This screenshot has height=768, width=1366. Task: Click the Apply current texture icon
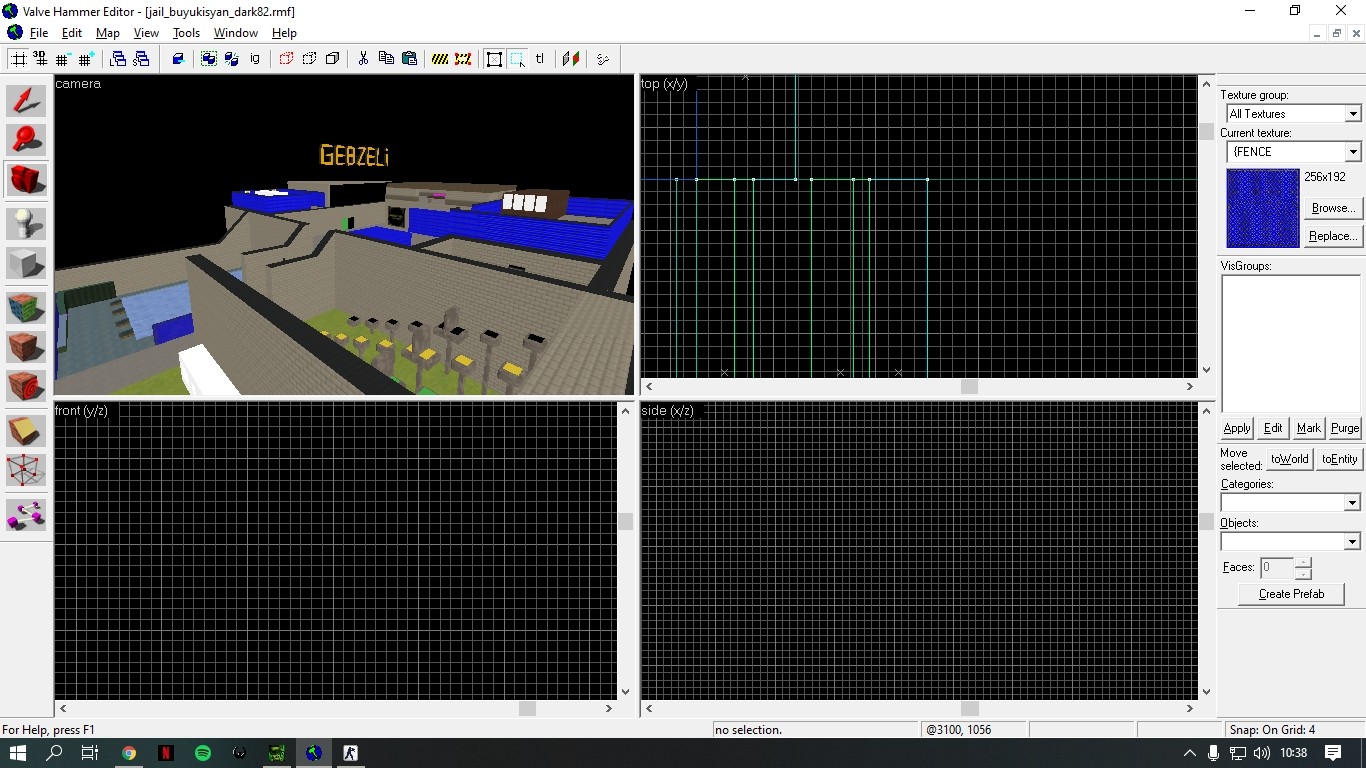tap(26, 347)
